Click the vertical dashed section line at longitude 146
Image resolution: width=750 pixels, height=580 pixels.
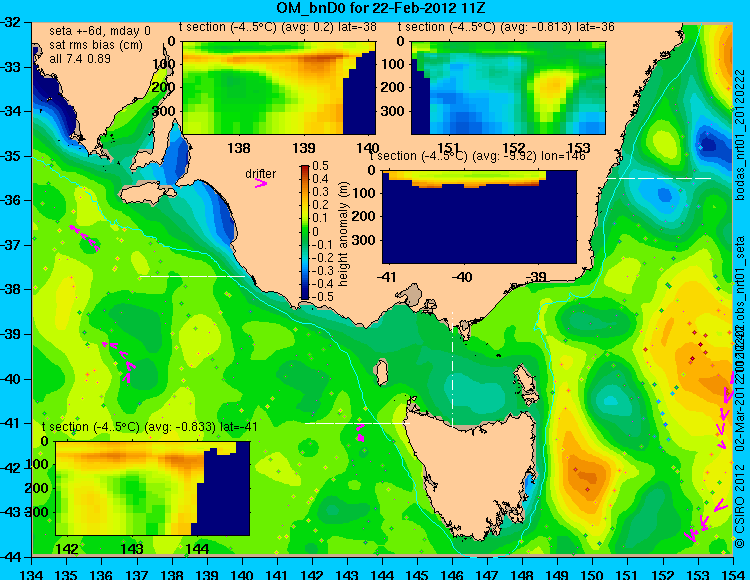click(x=452, y=369)
